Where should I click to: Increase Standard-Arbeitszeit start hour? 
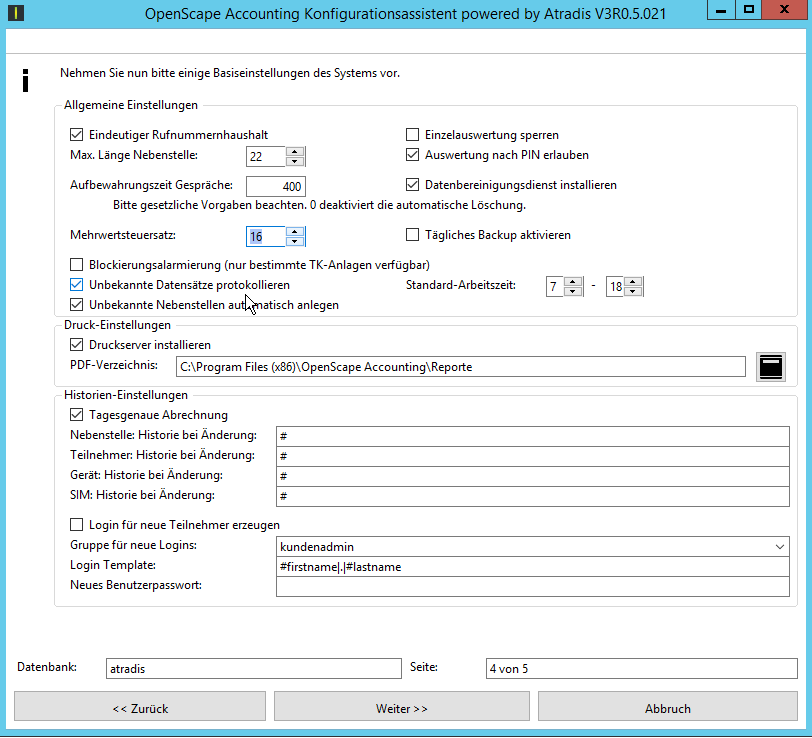pos(573,282)
